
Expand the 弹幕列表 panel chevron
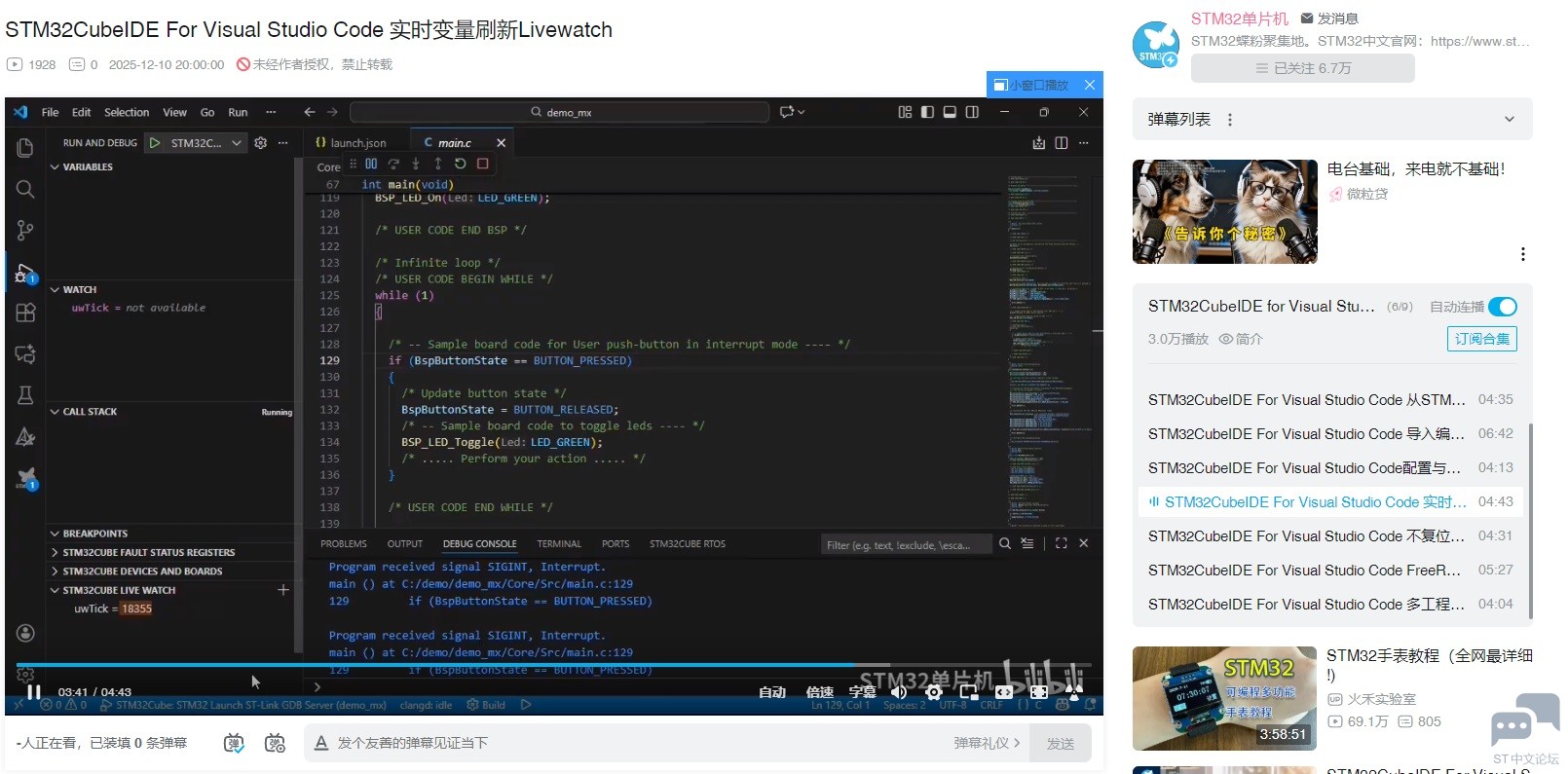point(1510,120)
